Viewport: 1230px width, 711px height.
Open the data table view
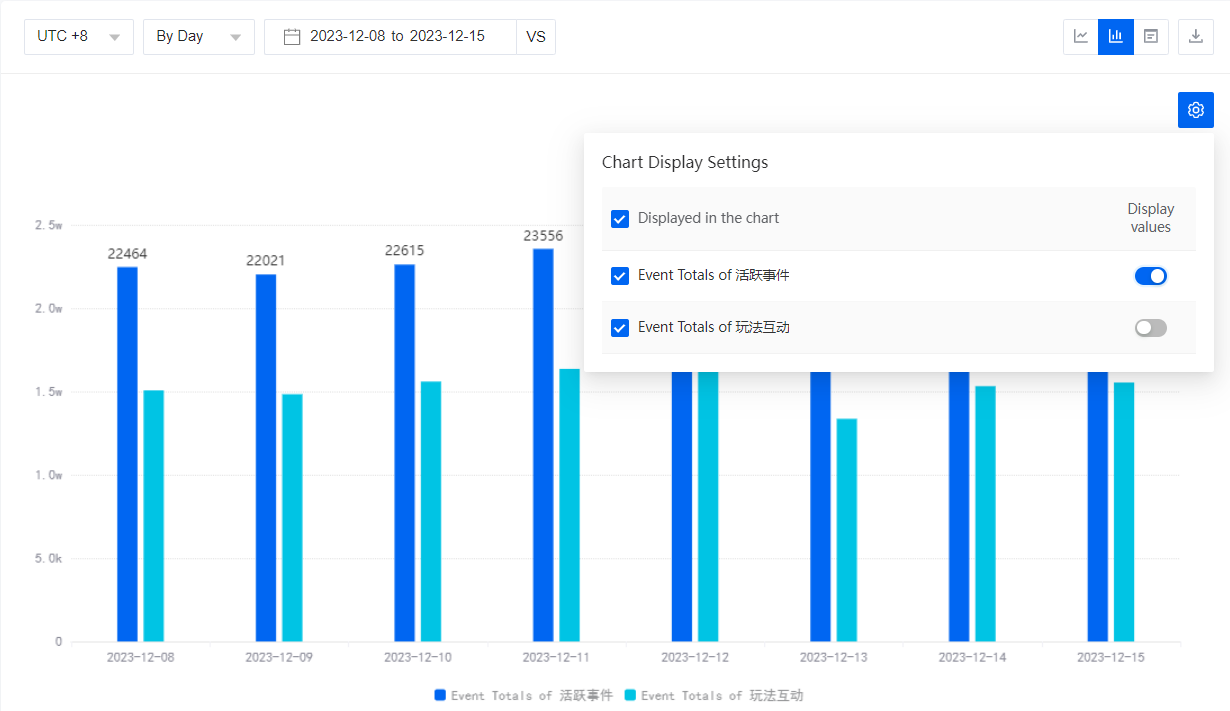point(1150,36)
